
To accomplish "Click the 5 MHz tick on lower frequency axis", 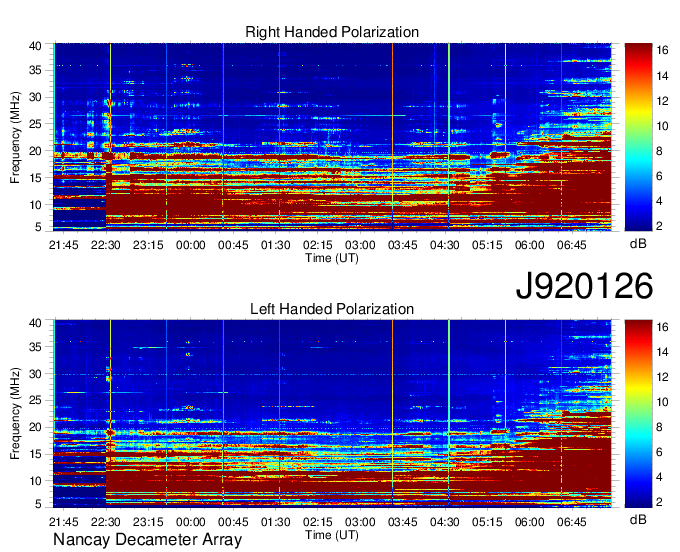I will (38, 503).
